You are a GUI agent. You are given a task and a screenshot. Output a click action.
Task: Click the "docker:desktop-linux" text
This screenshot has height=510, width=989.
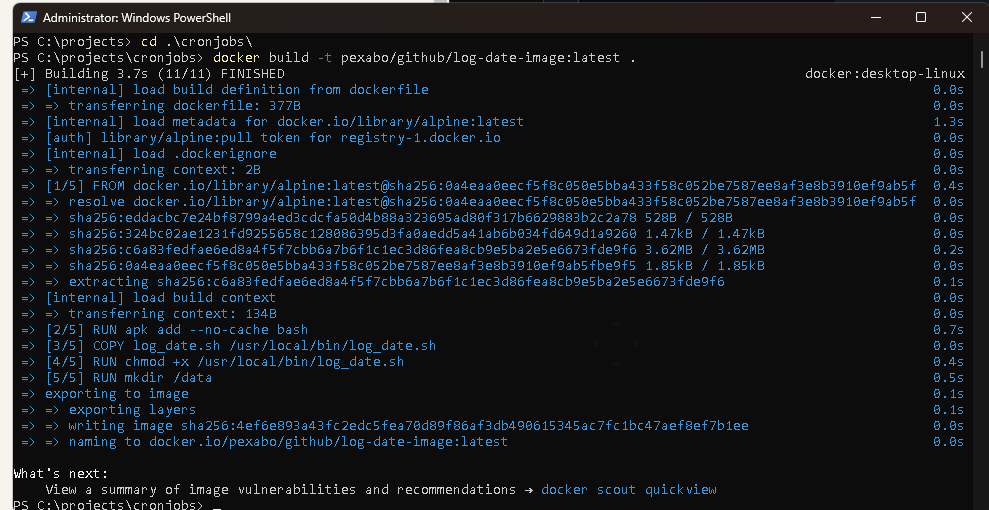pos(884,74)
